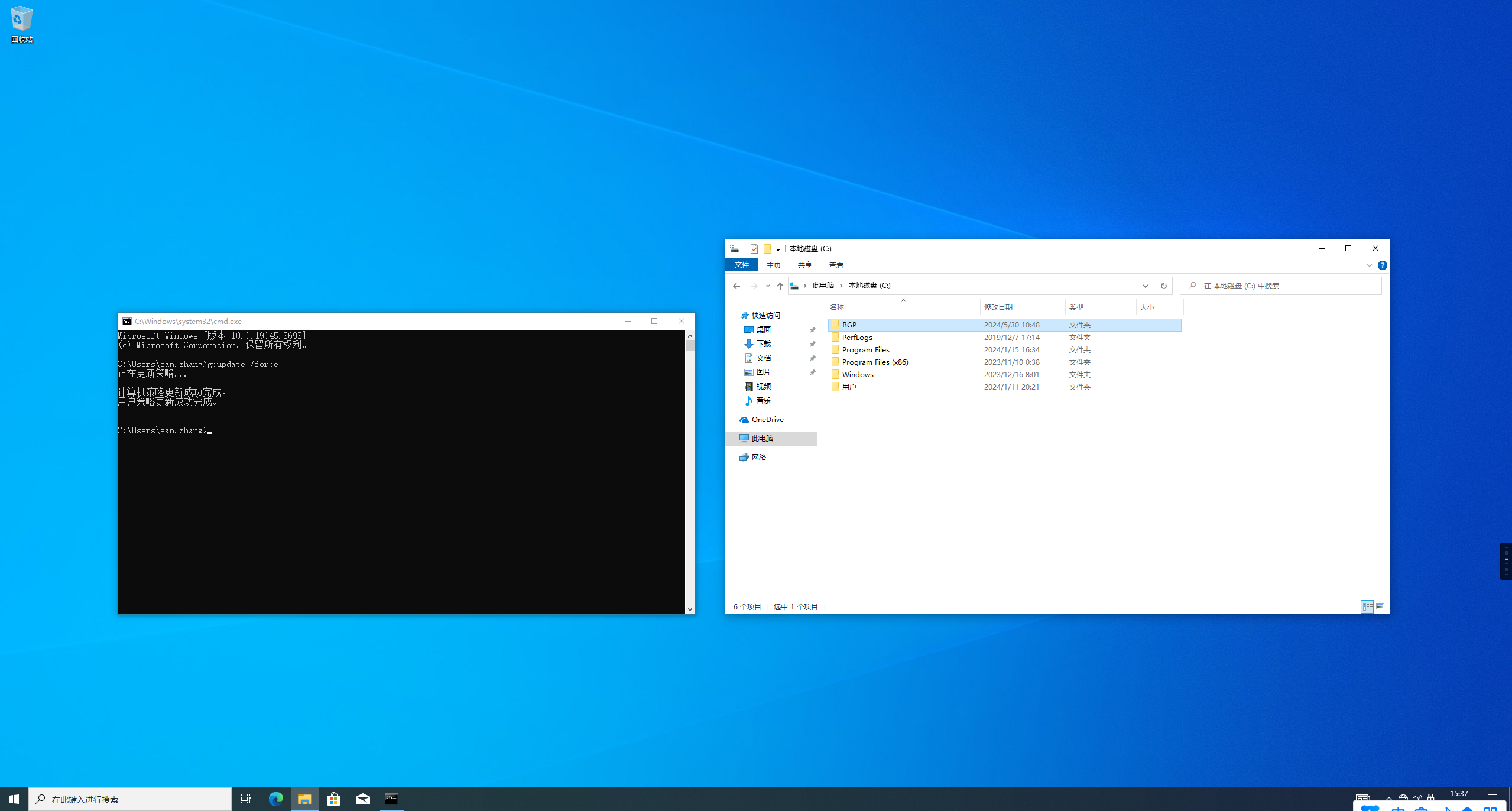1512x811 pixels.
Task: Open Mail app from taskbar
Action: point(362,799)
